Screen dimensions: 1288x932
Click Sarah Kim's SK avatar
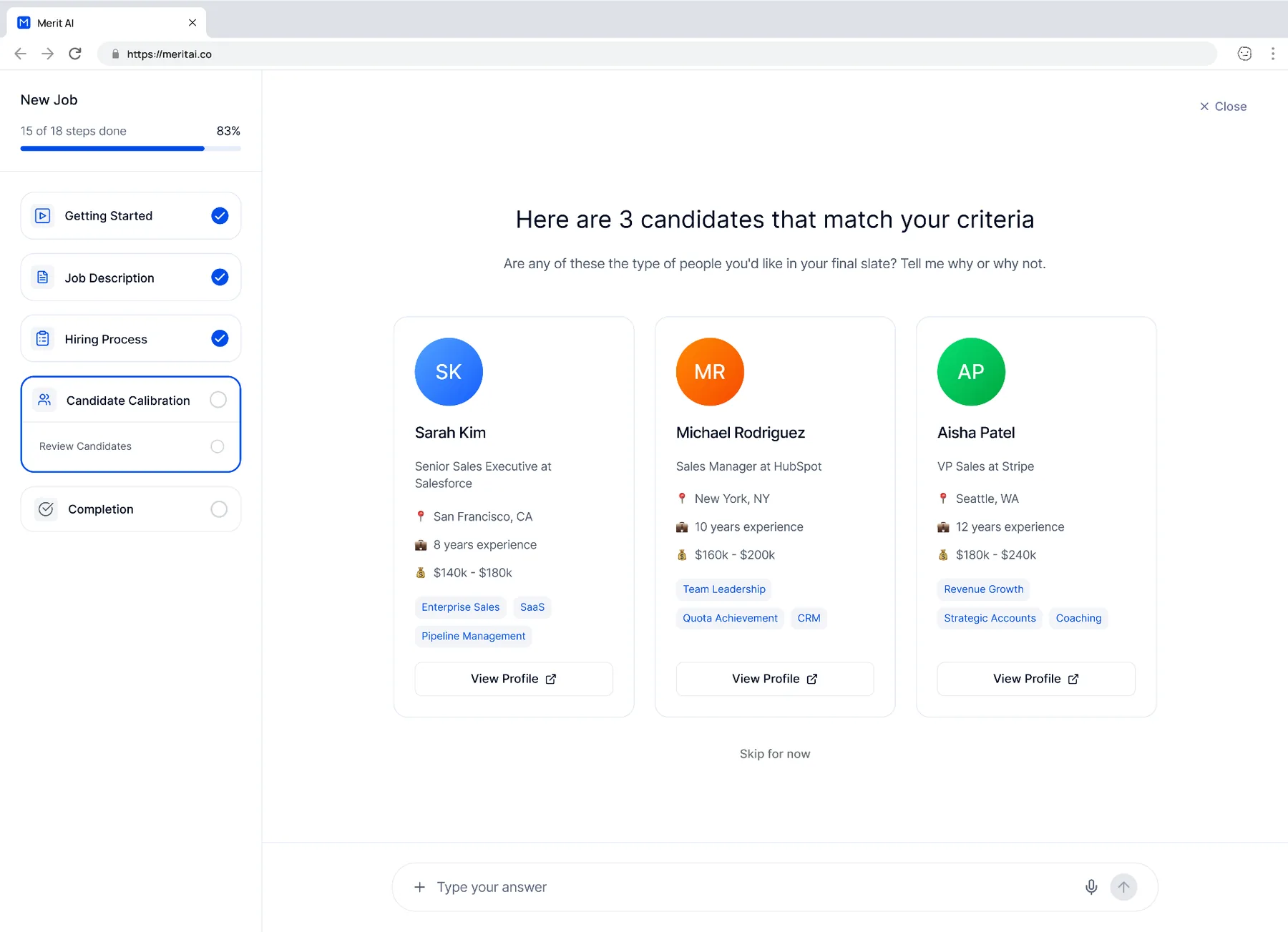coord(449,372)
